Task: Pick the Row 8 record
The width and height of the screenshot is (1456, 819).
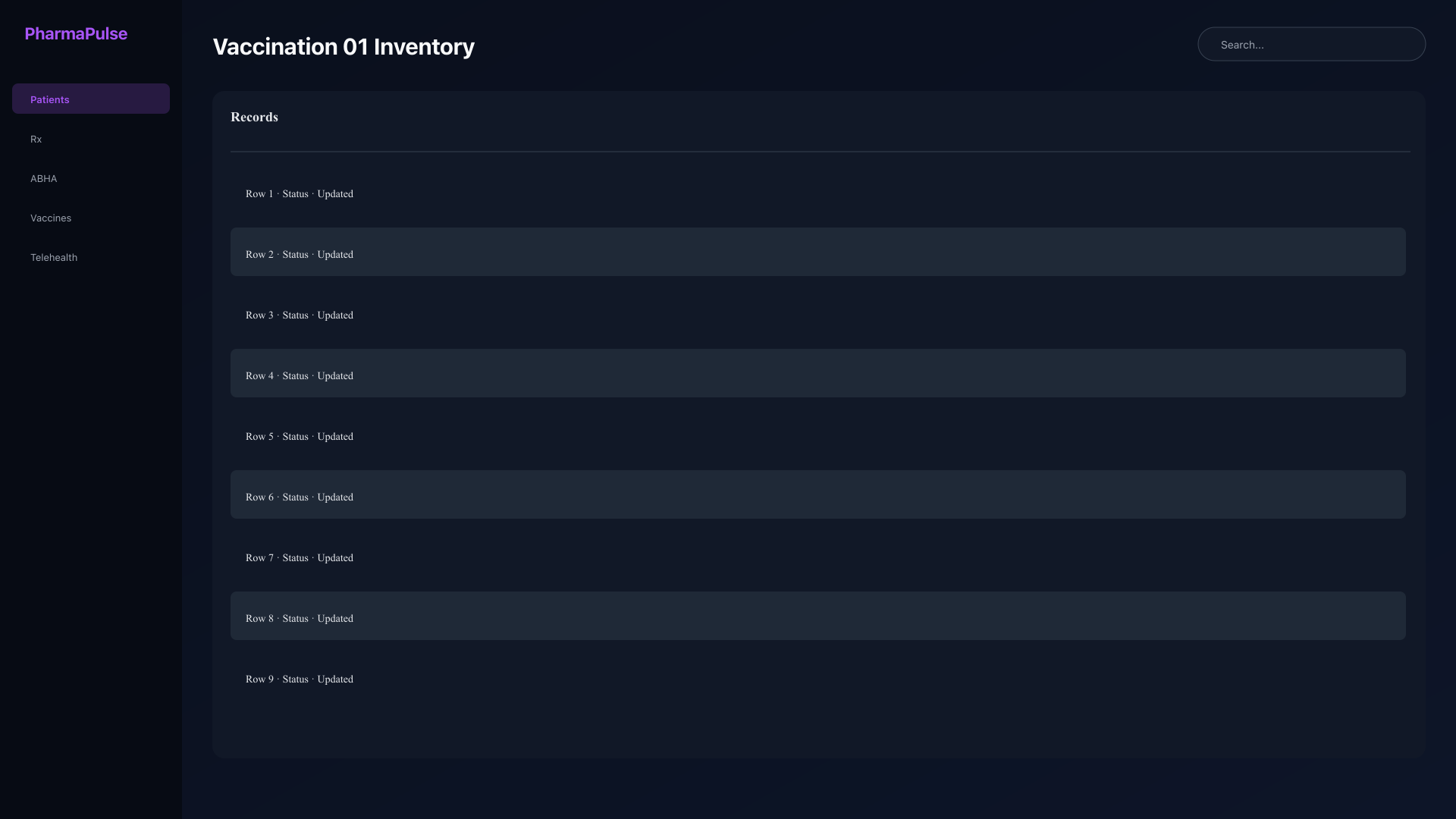Action: pos(817,616)
